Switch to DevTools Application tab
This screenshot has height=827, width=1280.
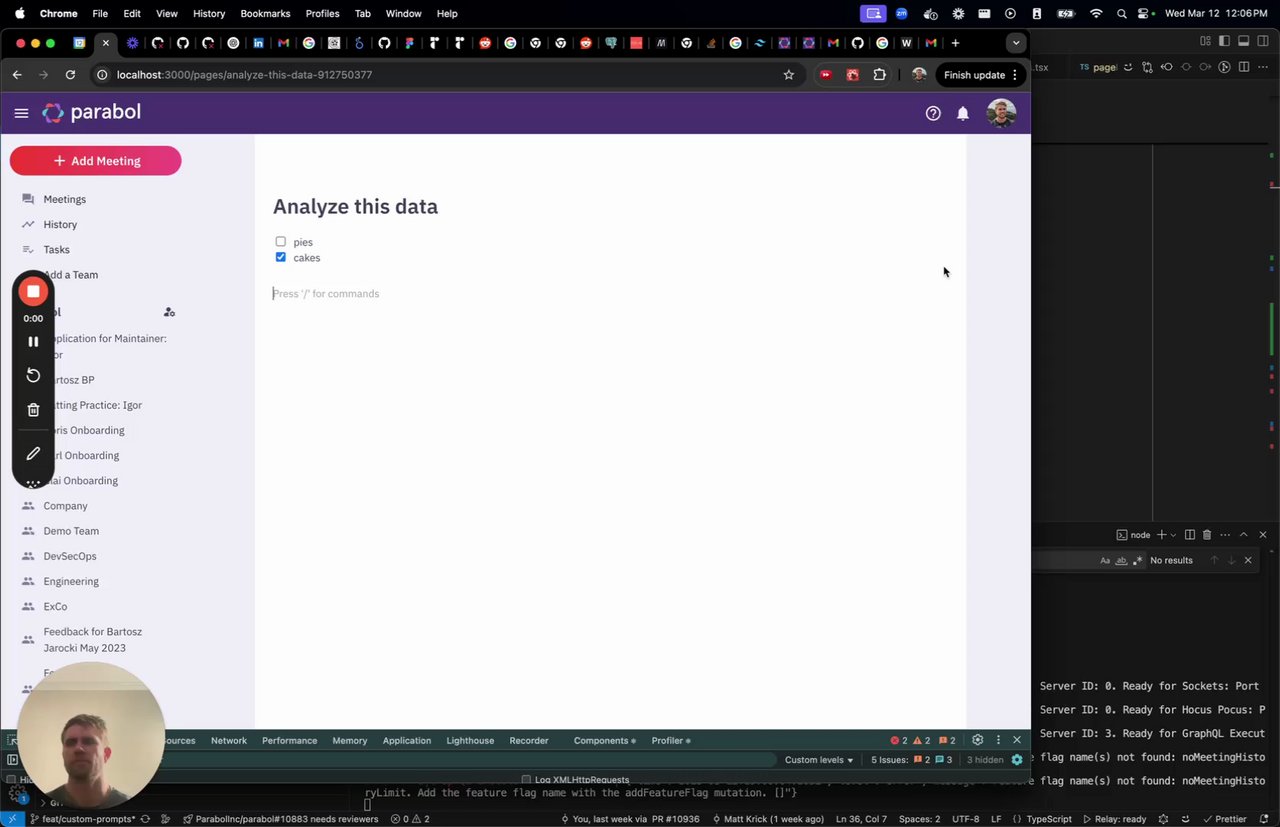click(407, 740)
